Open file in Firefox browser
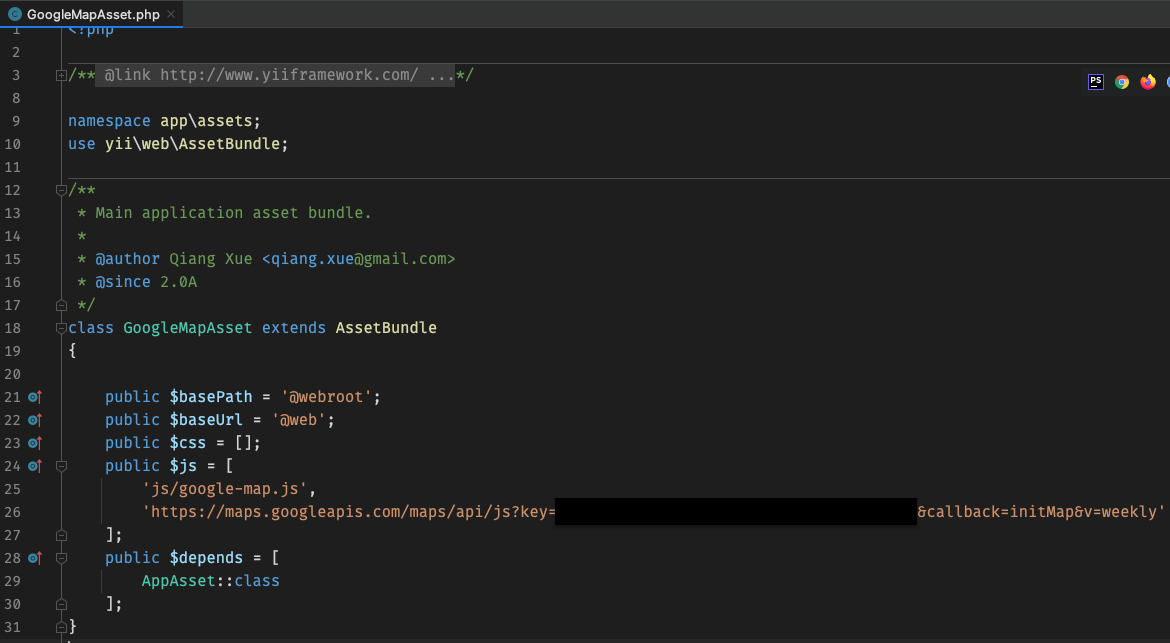1170x643 pixels. click(1147, 82)
